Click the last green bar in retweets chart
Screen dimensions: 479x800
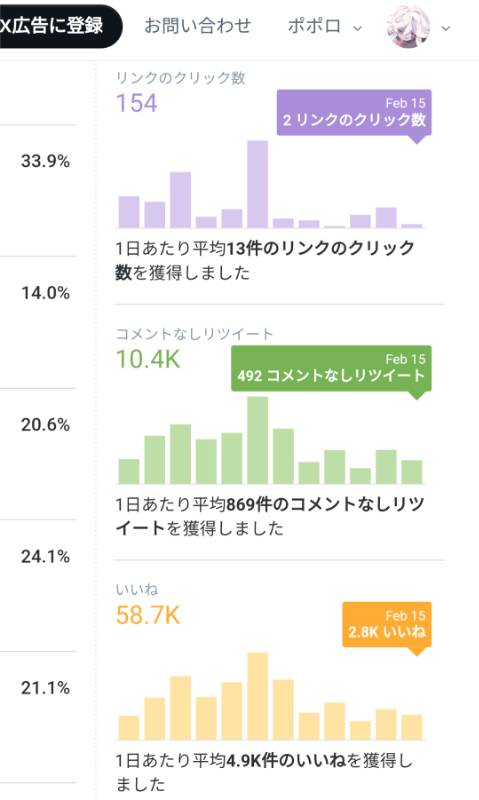(412, 472)
